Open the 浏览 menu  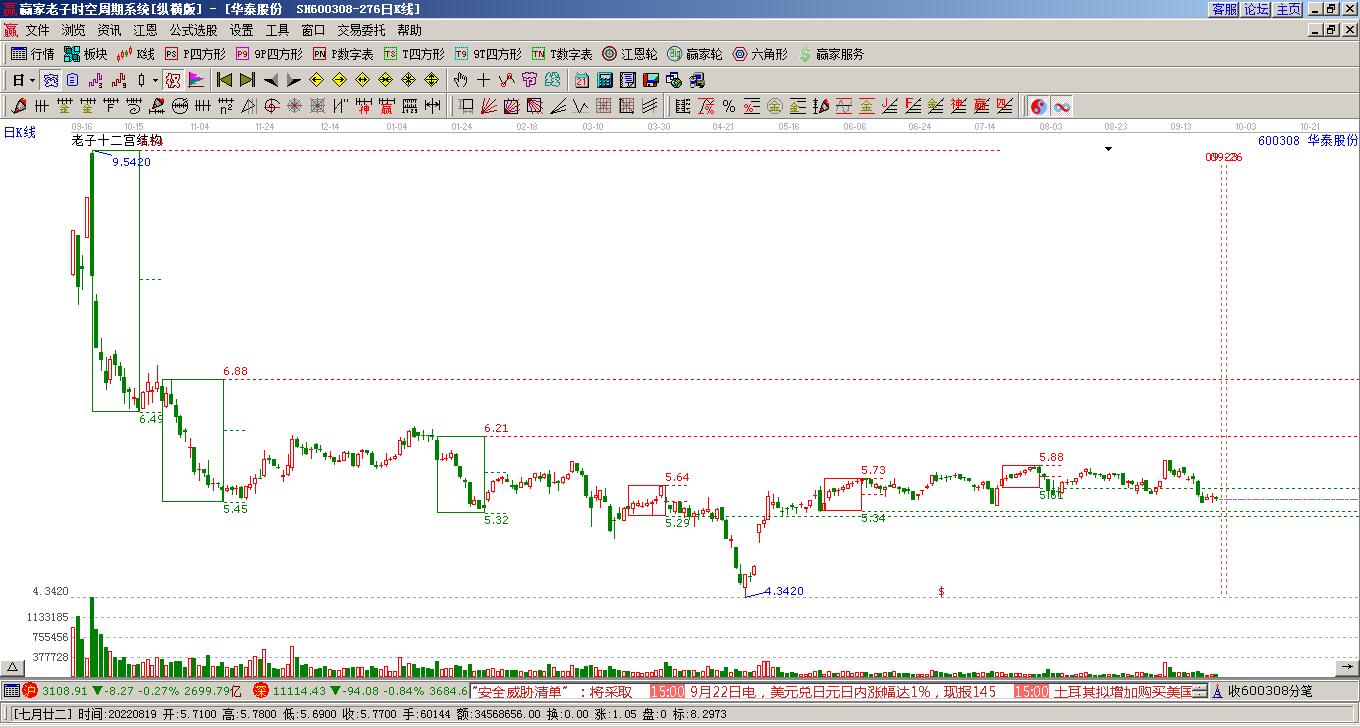coord(73,31)
